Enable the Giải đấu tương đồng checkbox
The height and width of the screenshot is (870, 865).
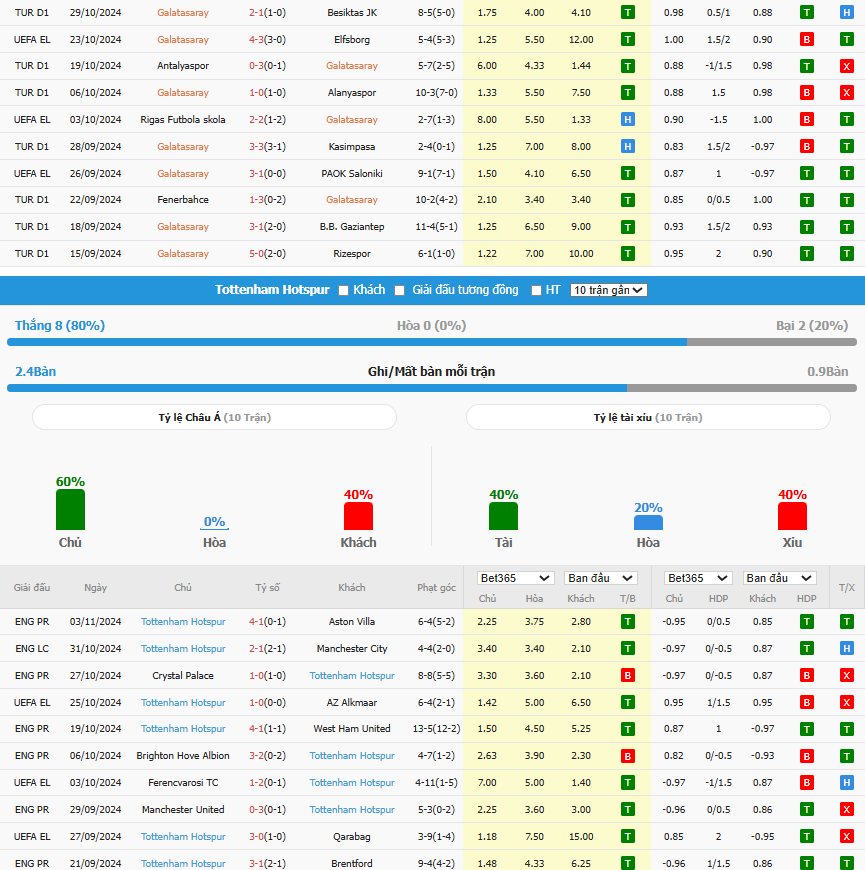point(399,290)
